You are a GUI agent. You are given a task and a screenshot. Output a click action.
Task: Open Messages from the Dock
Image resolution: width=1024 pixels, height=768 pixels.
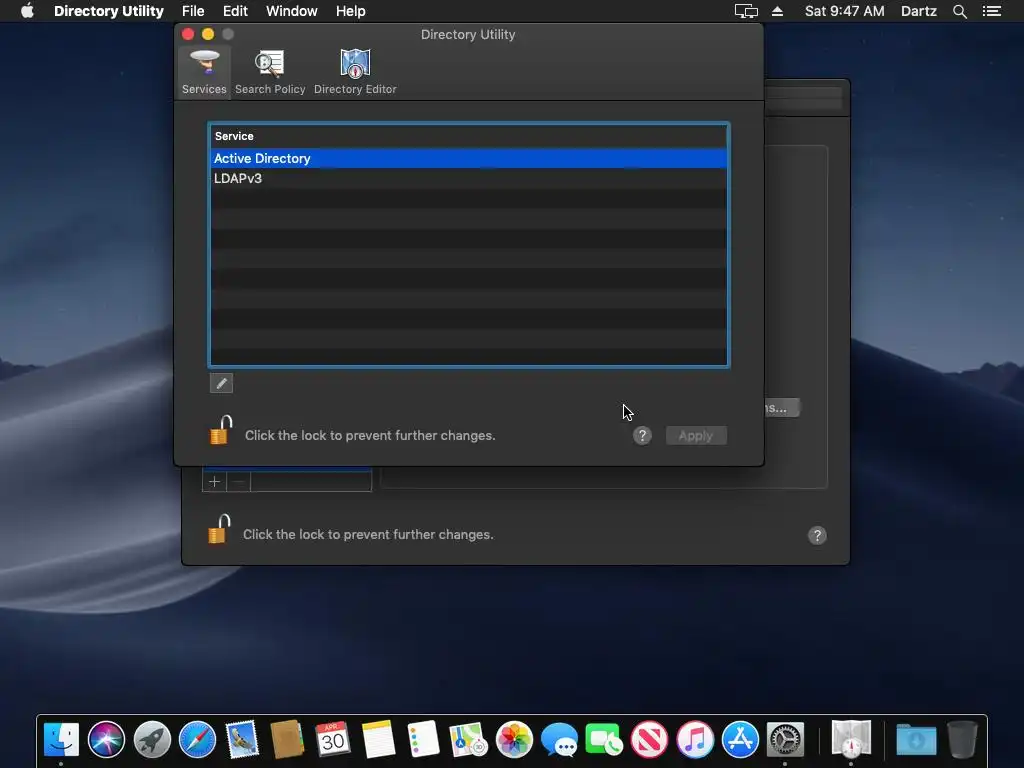pyautogui.click(x=559, y=739)
